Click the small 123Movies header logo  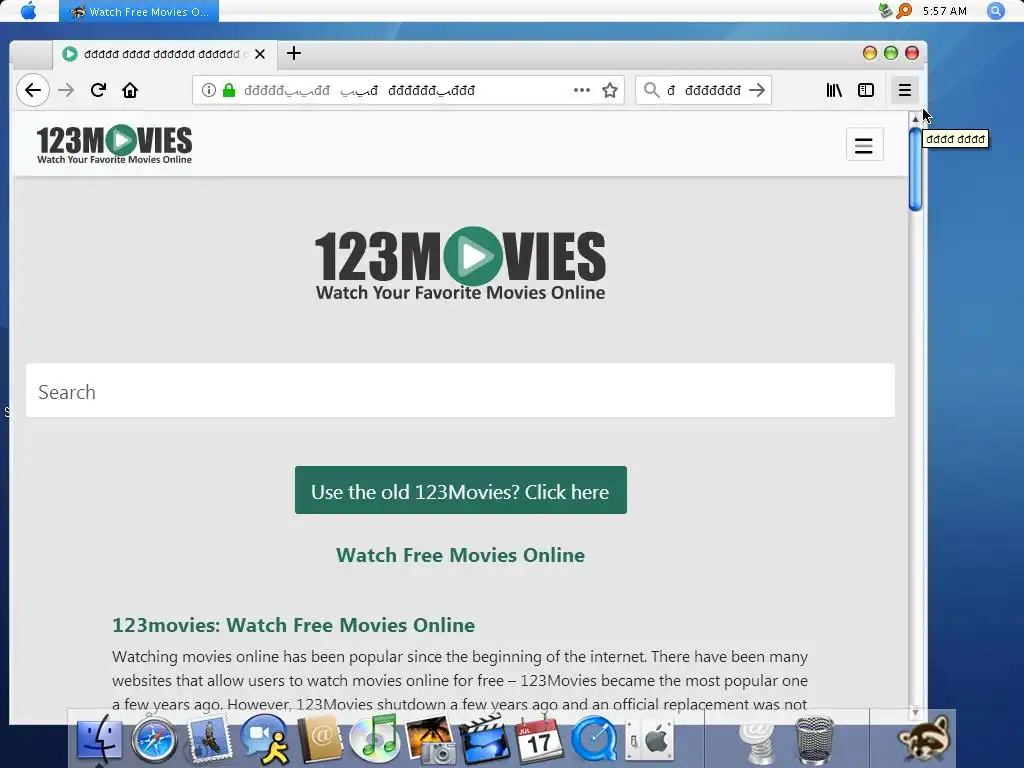[114, 144]
